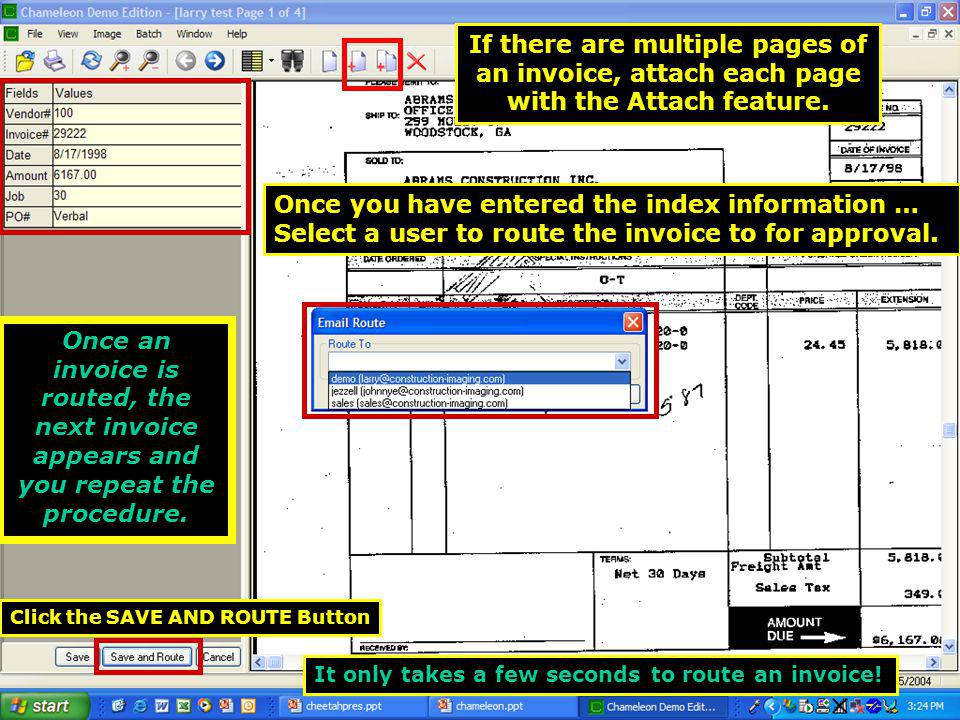
Task: Zoom out with the magnifier minus icon
Action: 149,61
